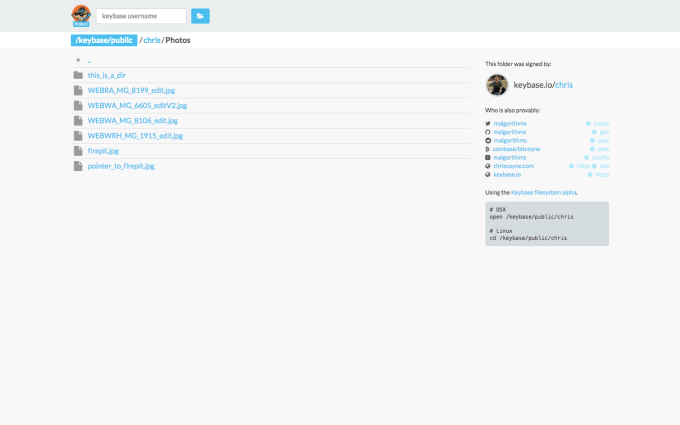Click the keybase username input field
The image size is (680, 425).
[x=141, y=16]
